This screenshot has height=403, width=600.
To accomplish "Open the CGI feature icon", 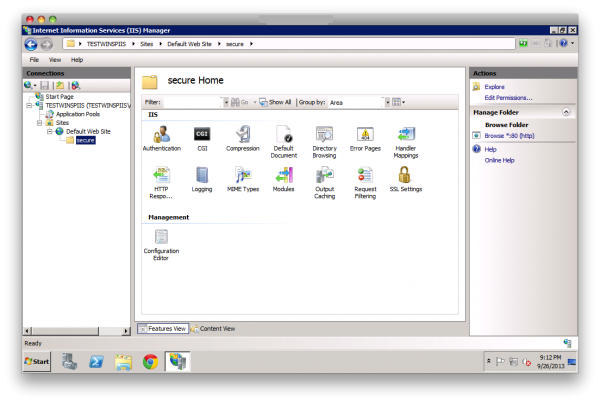I will (201, 134).
